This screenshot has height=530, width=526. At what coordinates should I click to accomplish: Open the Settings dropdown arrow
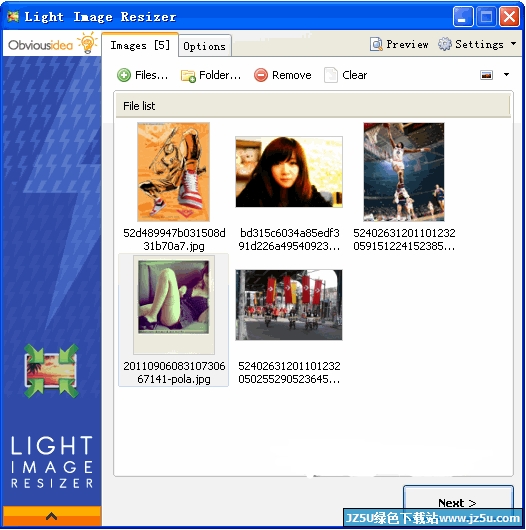[x=513, y=44]
